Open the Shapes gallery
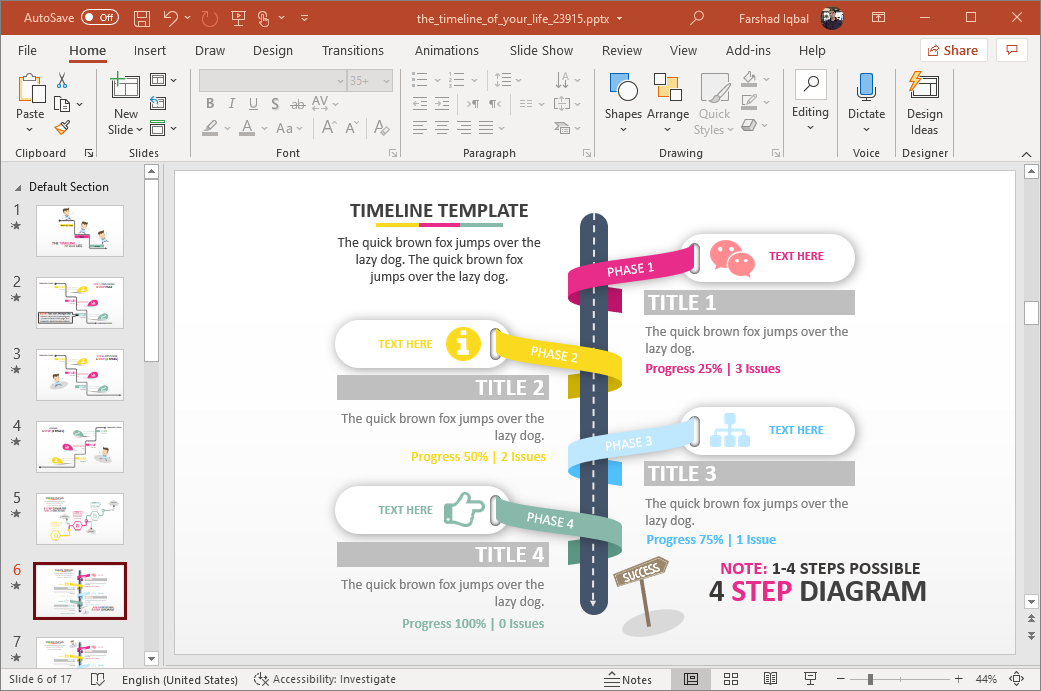This screenshot has height=691, width=1041. (622, 100)
